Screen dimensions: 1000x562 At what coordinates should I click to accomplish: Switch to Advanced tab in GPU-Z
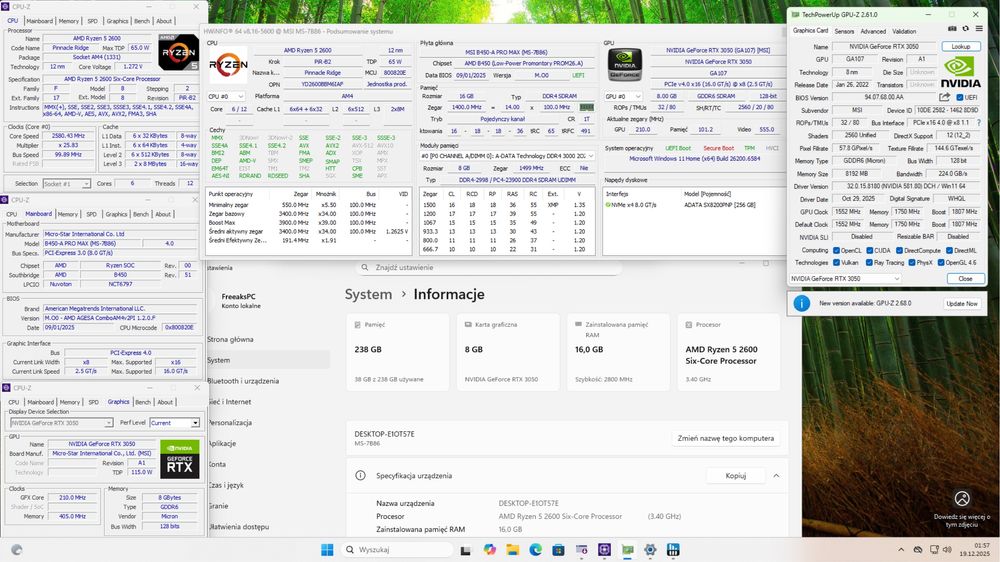click(x=873, y=31)
